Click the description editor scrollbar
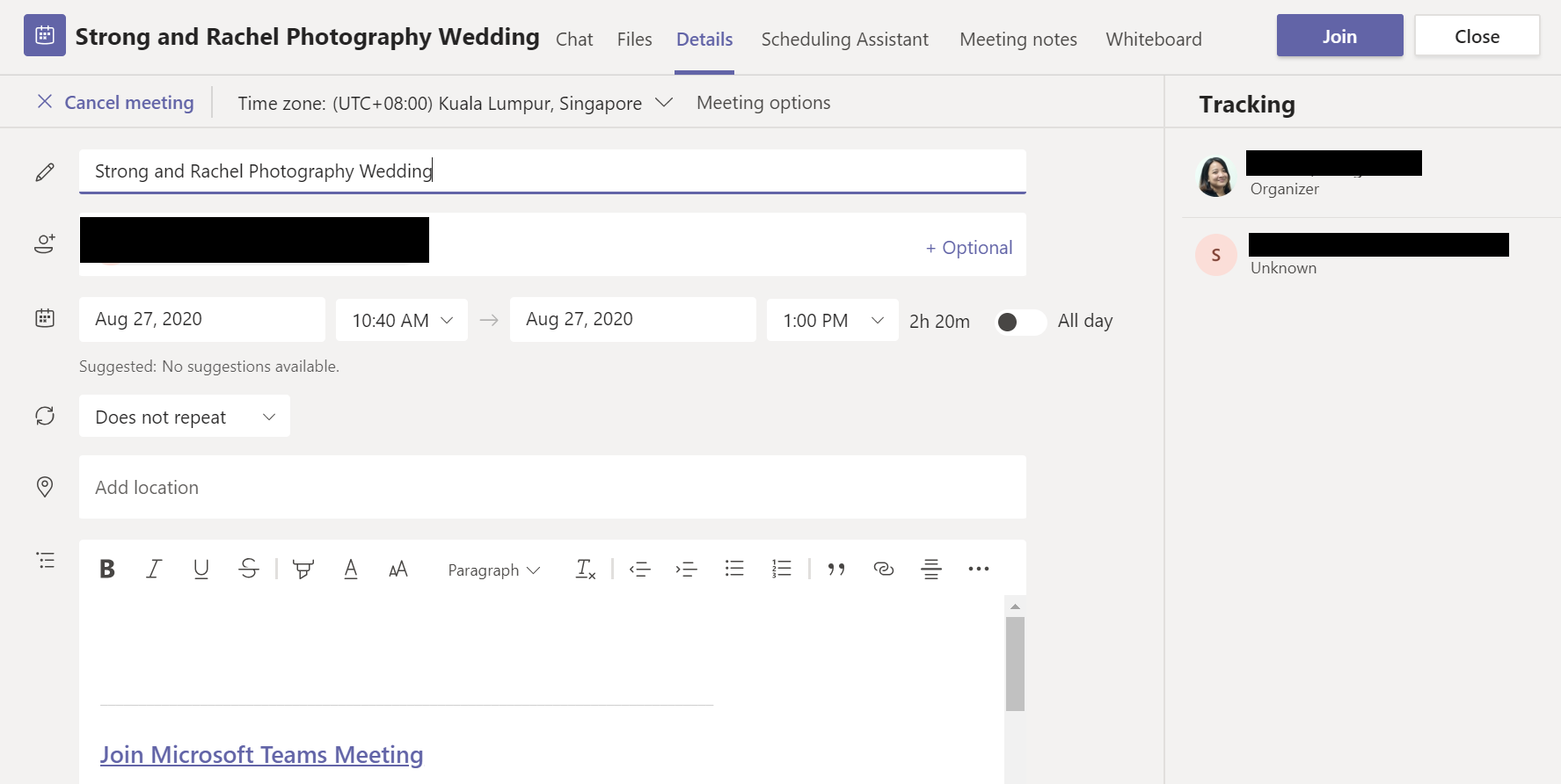The image size is (1561, 784). point(1015,663)
